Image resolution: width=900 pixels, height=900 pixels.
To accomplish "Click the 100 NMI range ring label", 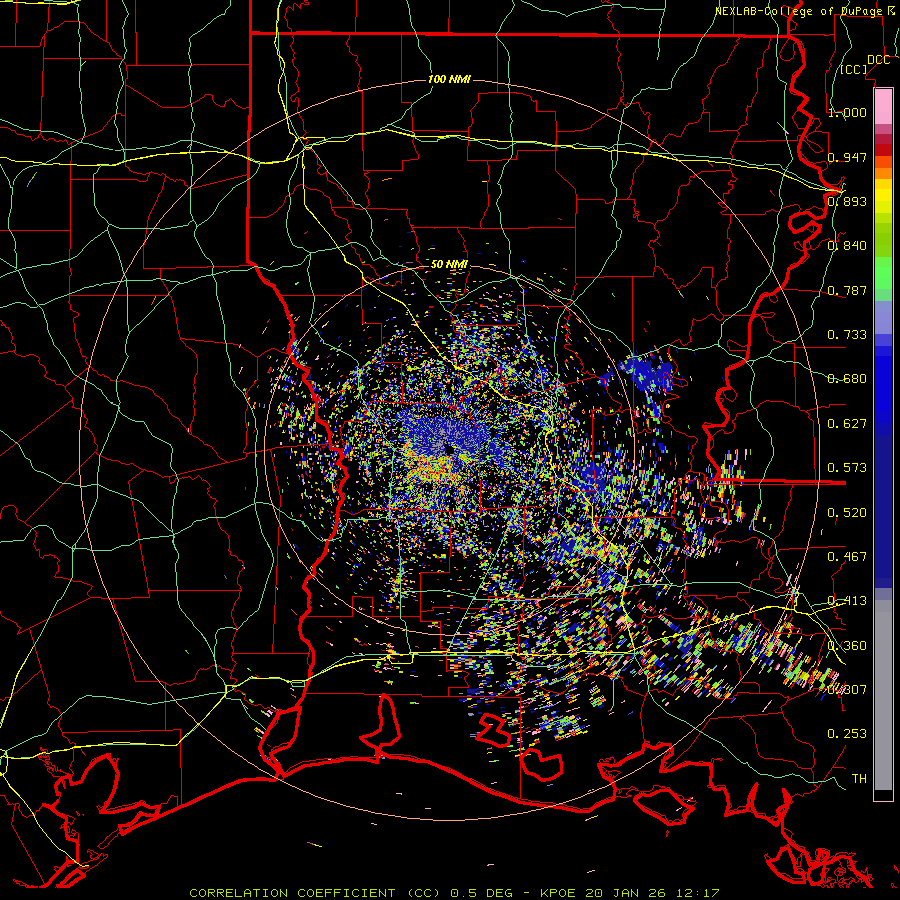I will tap(449, 79).
